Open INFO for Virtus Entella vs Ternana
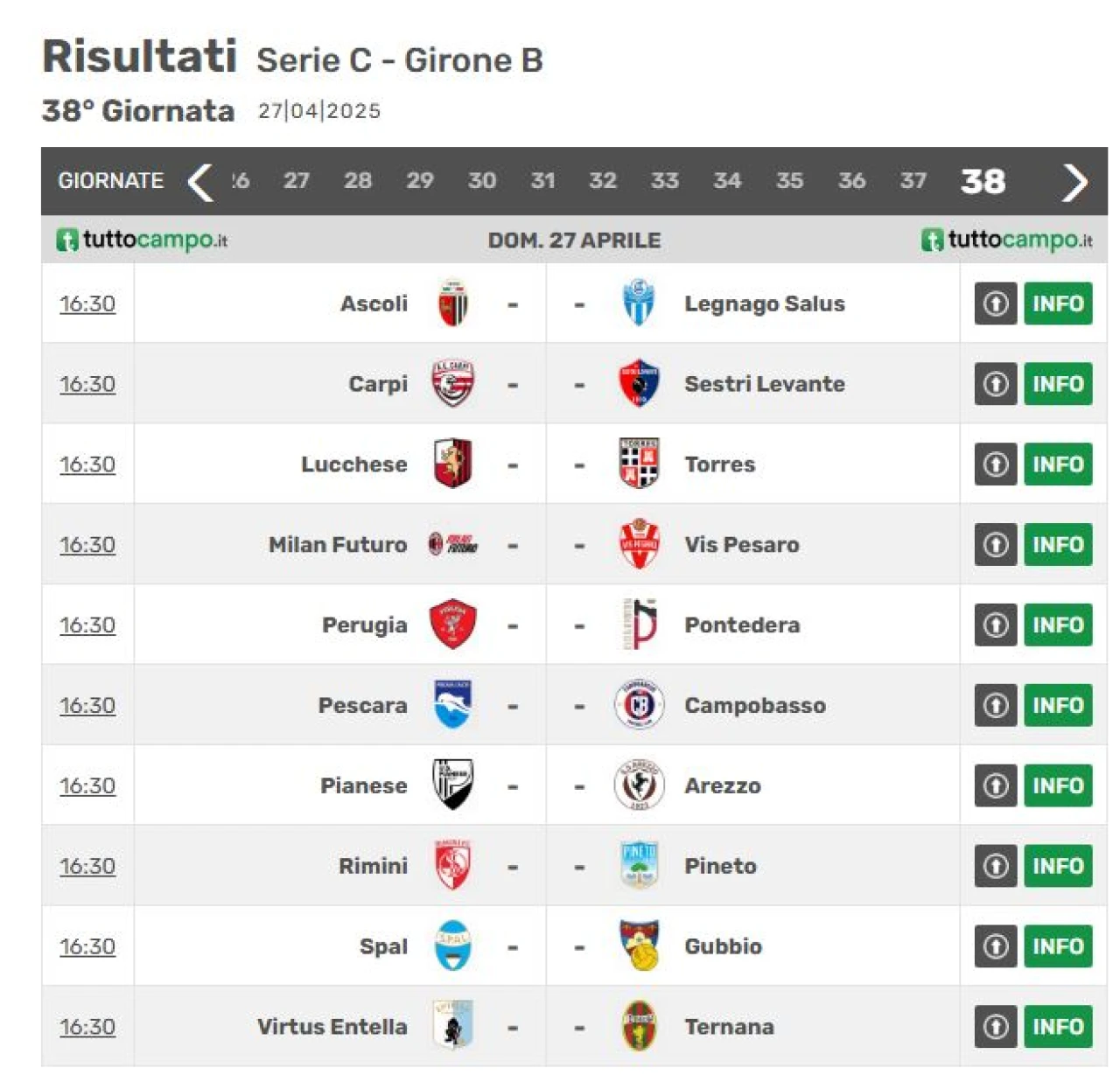Viewport: 1120px width, 1089px height. (x=1058, y=1027)
